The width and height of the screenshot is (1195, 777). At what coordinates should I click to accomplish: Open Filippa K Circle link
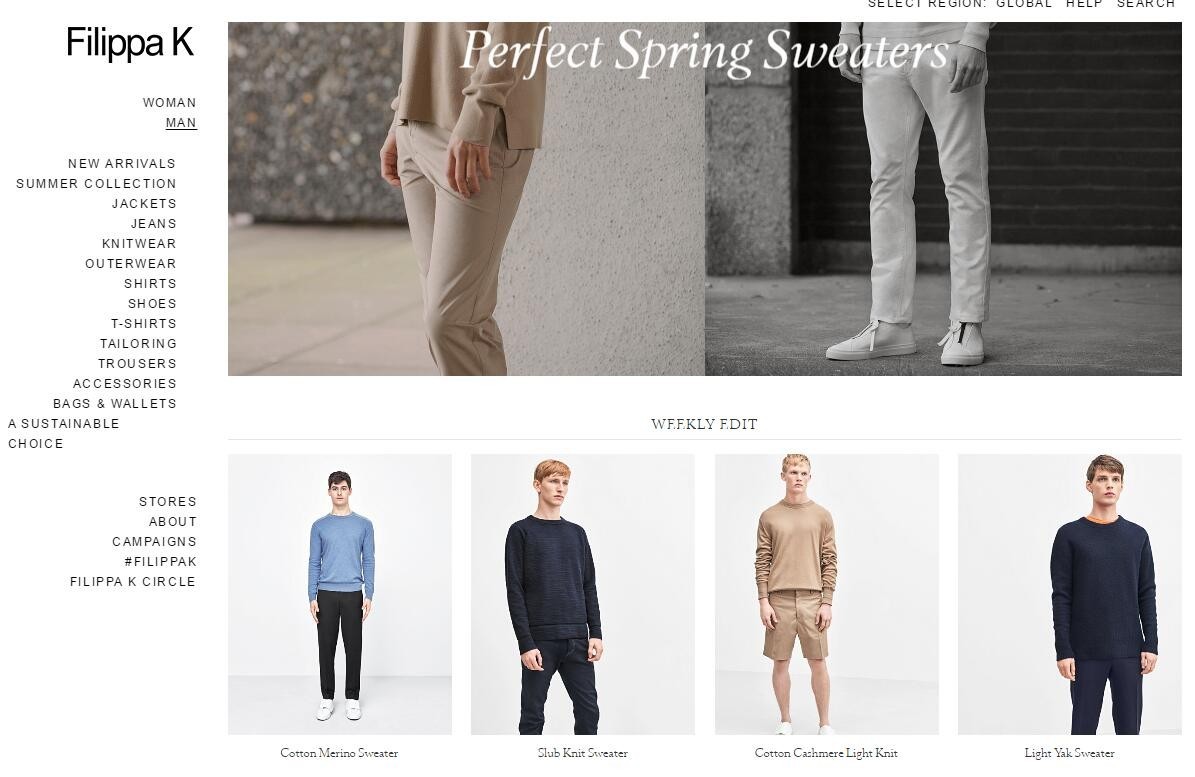[133, 582]
